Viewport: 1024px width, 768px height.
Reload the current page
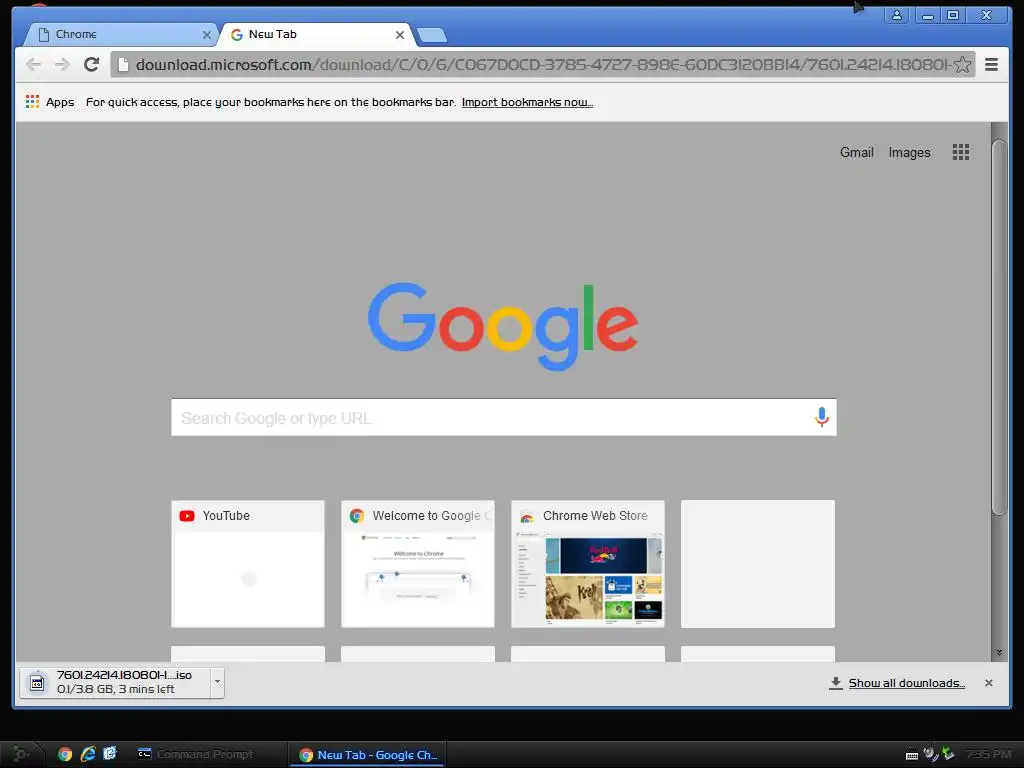tap(91, 65)
